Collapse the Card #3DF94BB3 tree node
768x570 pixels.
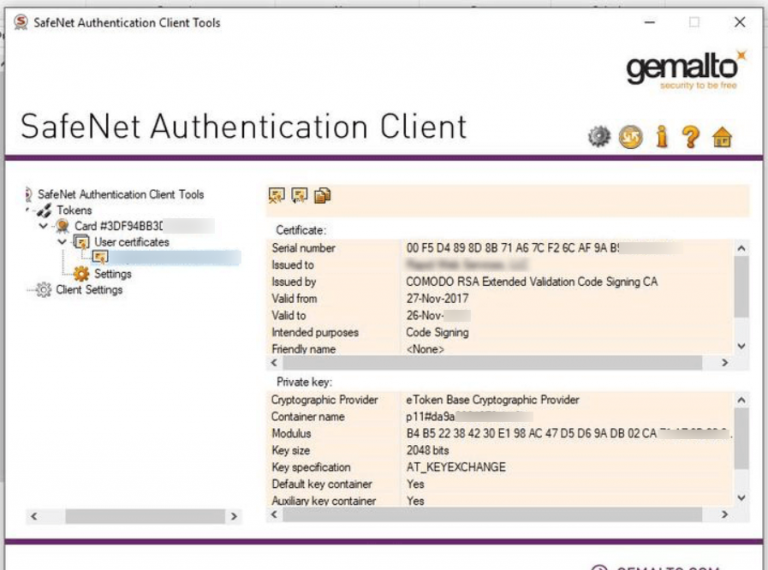click(x=43, y=226)
